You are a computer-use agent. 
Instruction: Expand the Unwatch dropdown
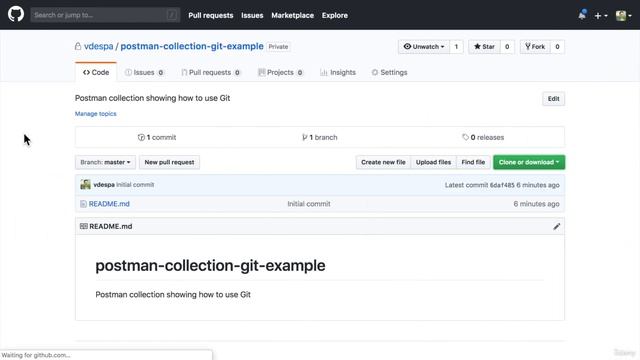(x=424, y=47)
